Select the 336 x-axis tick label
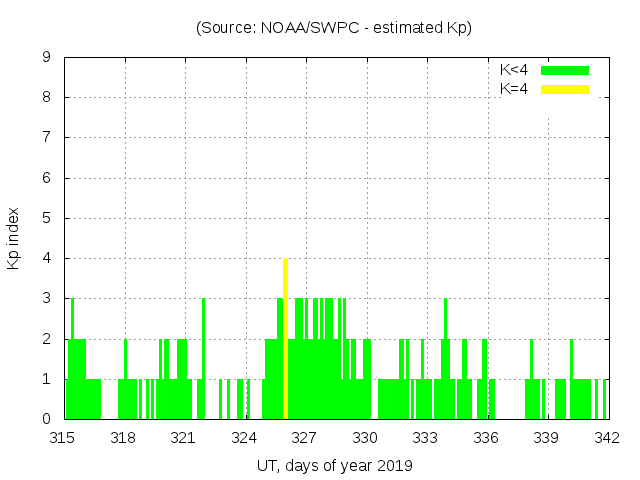Image resolution: width=640 pixels, height=480 pixels. [x=486, y=437]
